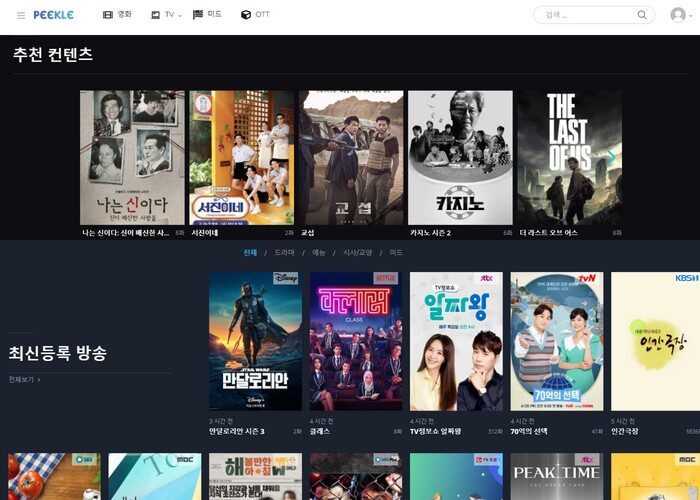Expand the user account dropdown chevron
Image resolution: width=700 pixels, height=500 pixels.
click(x=692, y=16)
